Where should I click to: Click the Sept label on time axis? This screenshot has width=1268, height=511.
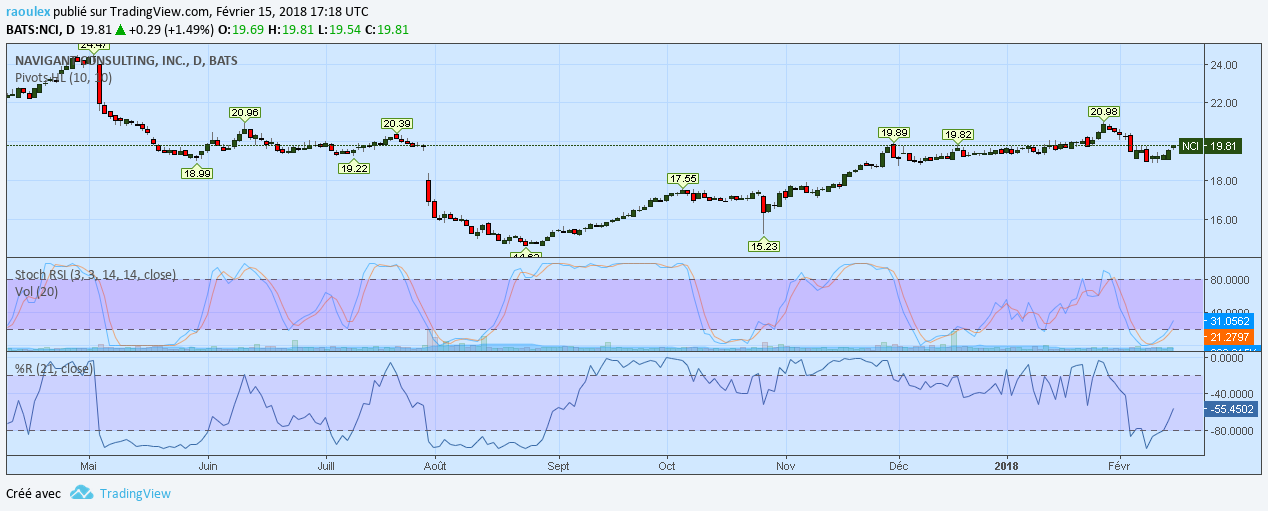click(559, 466)
